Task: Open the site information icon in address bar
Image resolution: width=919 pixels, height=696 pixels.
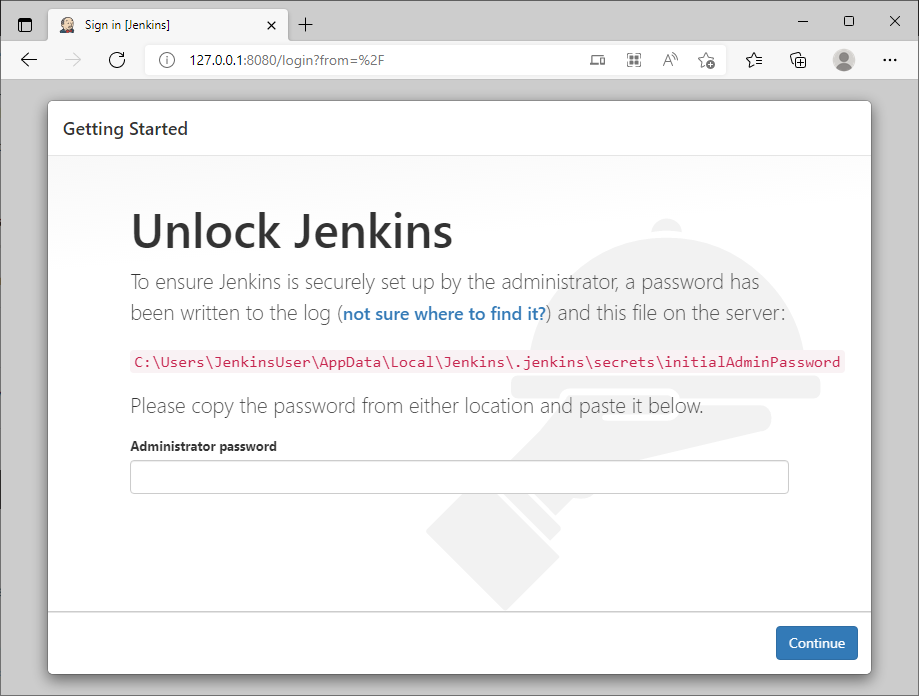Action: (x=167, y=60)
